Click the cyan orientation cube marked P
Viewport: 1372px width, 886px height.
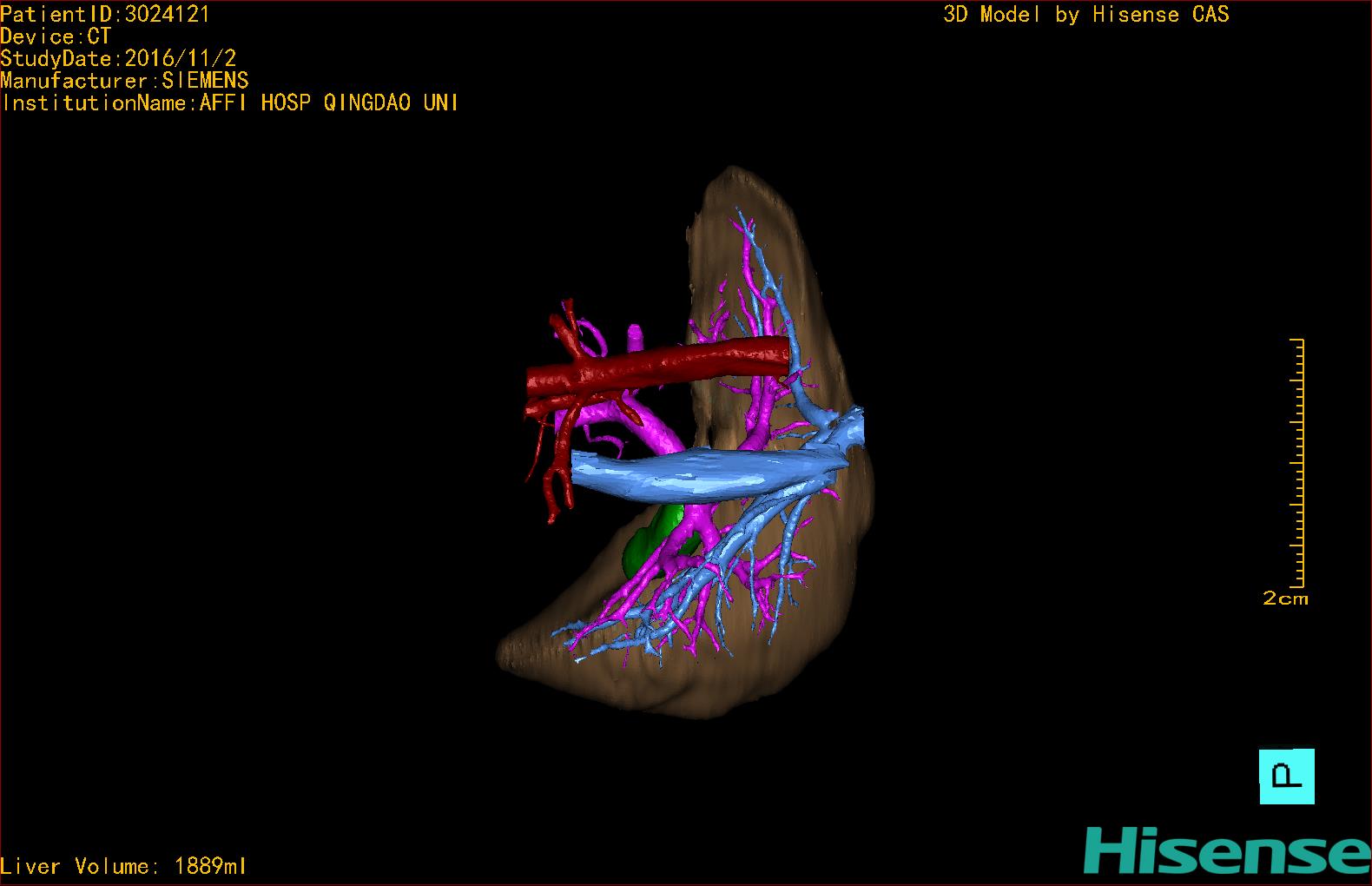[x=1287, y=776]
